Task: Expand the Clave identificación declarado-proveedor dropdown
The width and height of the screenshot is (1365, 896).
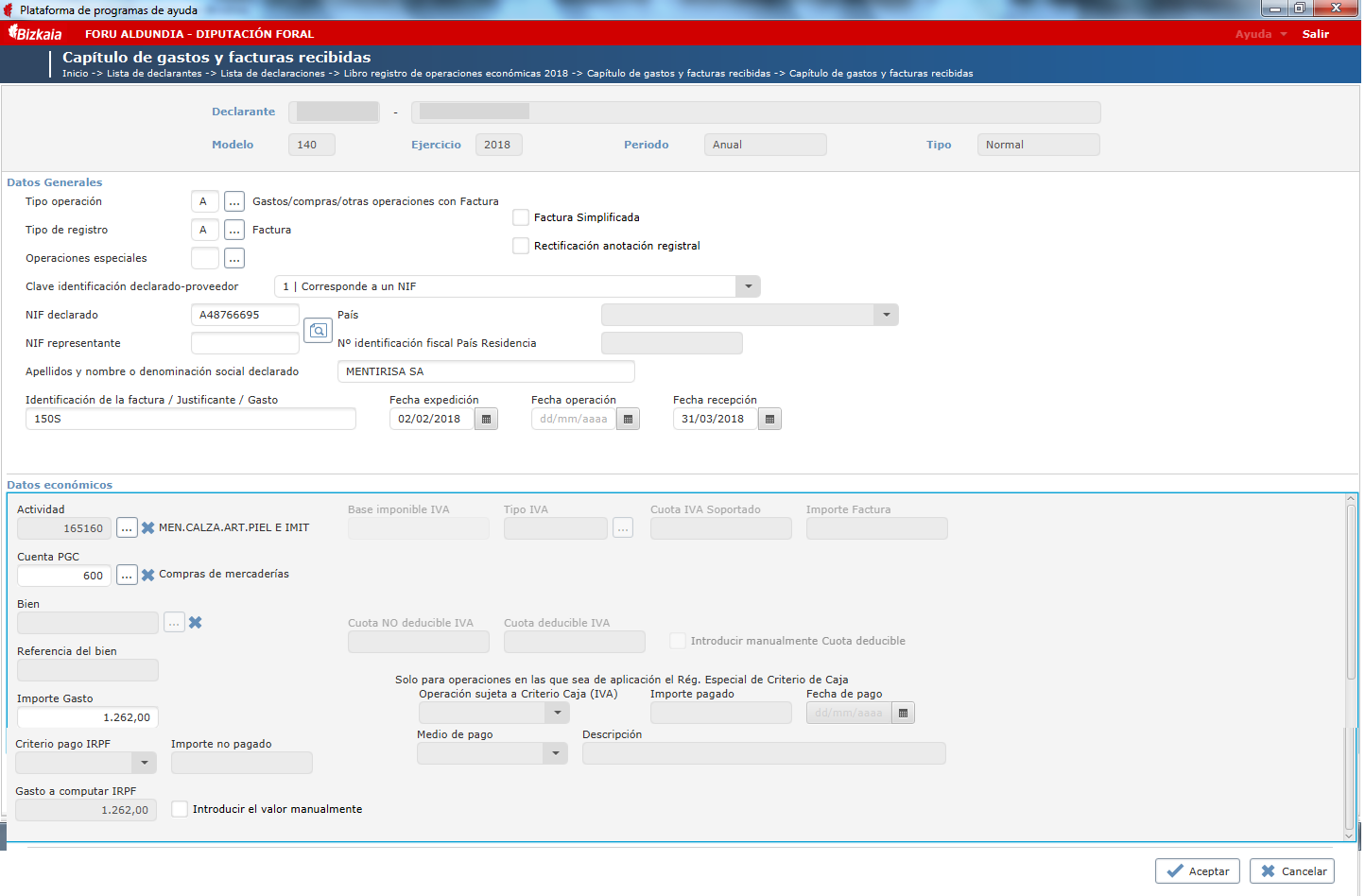Action: (748, 286)
